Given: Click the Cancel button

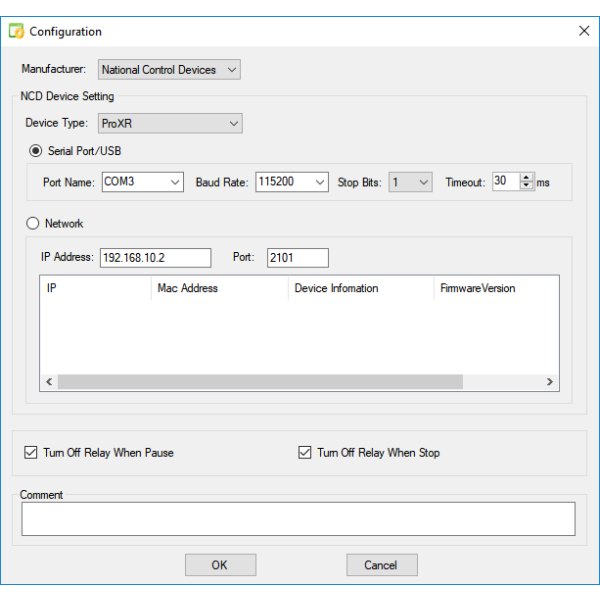Looking at the screenshot, I should pos(382,565).
